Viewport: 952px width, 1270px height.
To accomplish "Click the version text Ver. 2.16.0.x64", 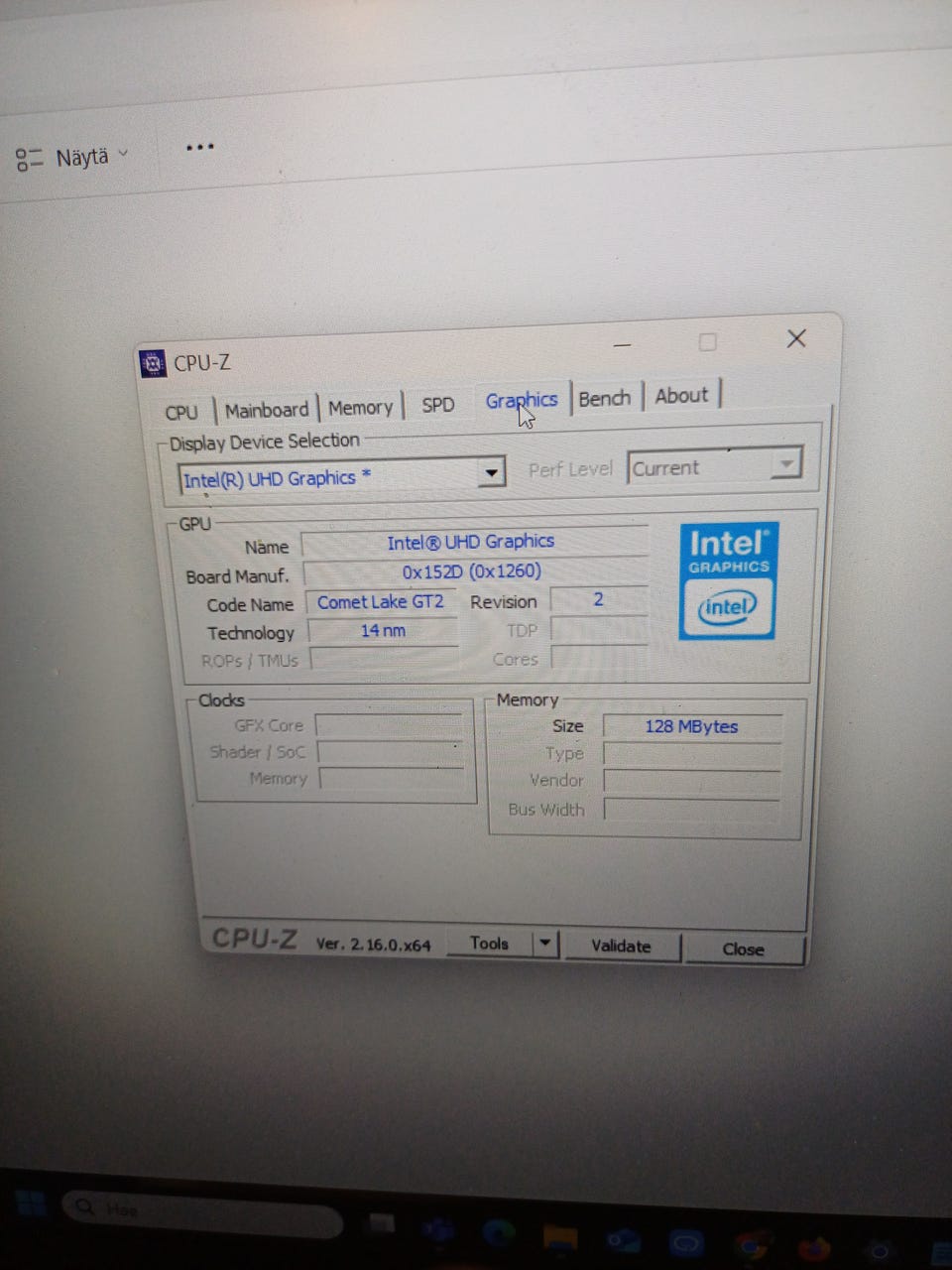I will pyautogui.click(x=374, y=945).
